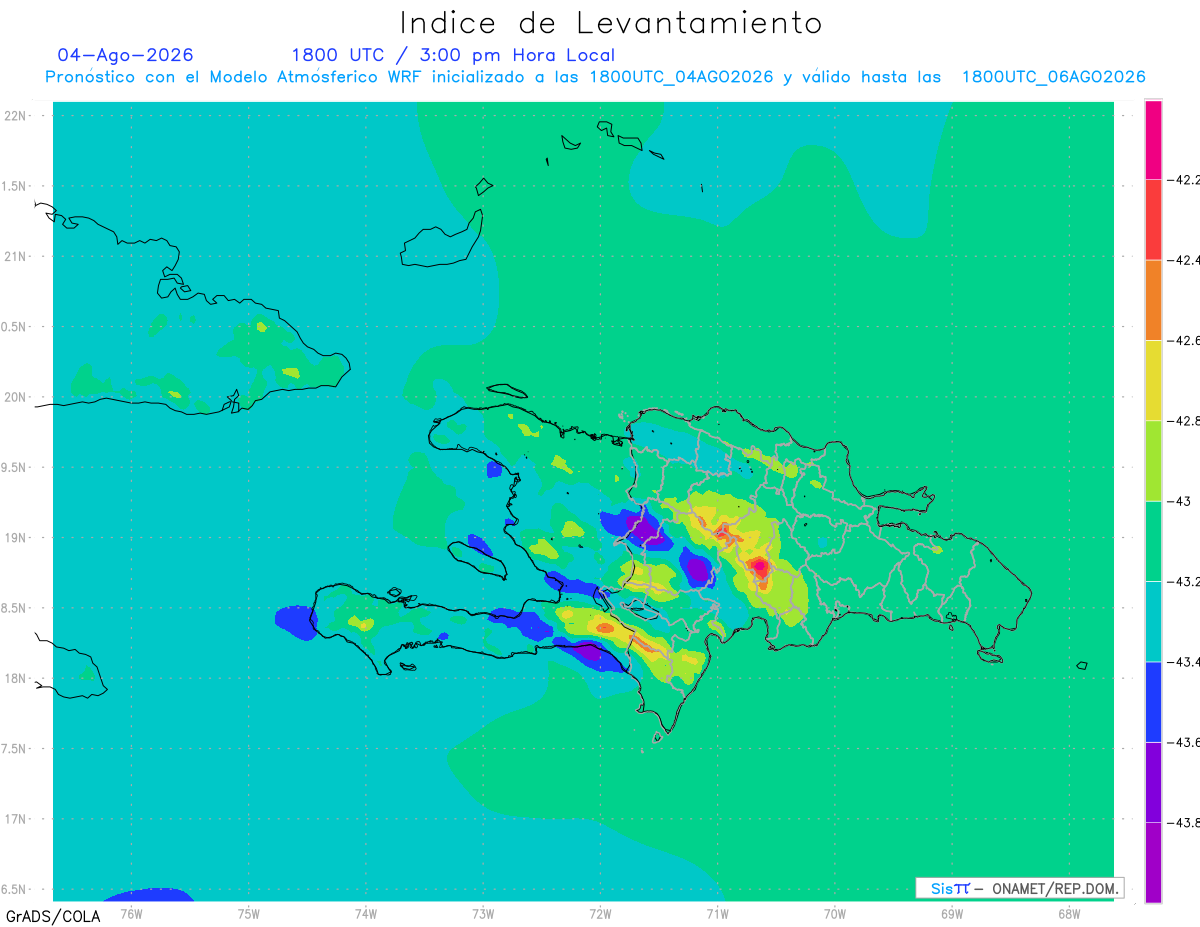Click the orange color bar segment

pos(1153,300)
